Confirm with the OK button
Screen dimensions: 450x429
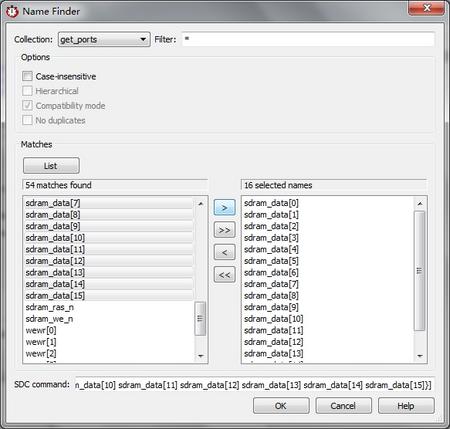pos(281,406)
